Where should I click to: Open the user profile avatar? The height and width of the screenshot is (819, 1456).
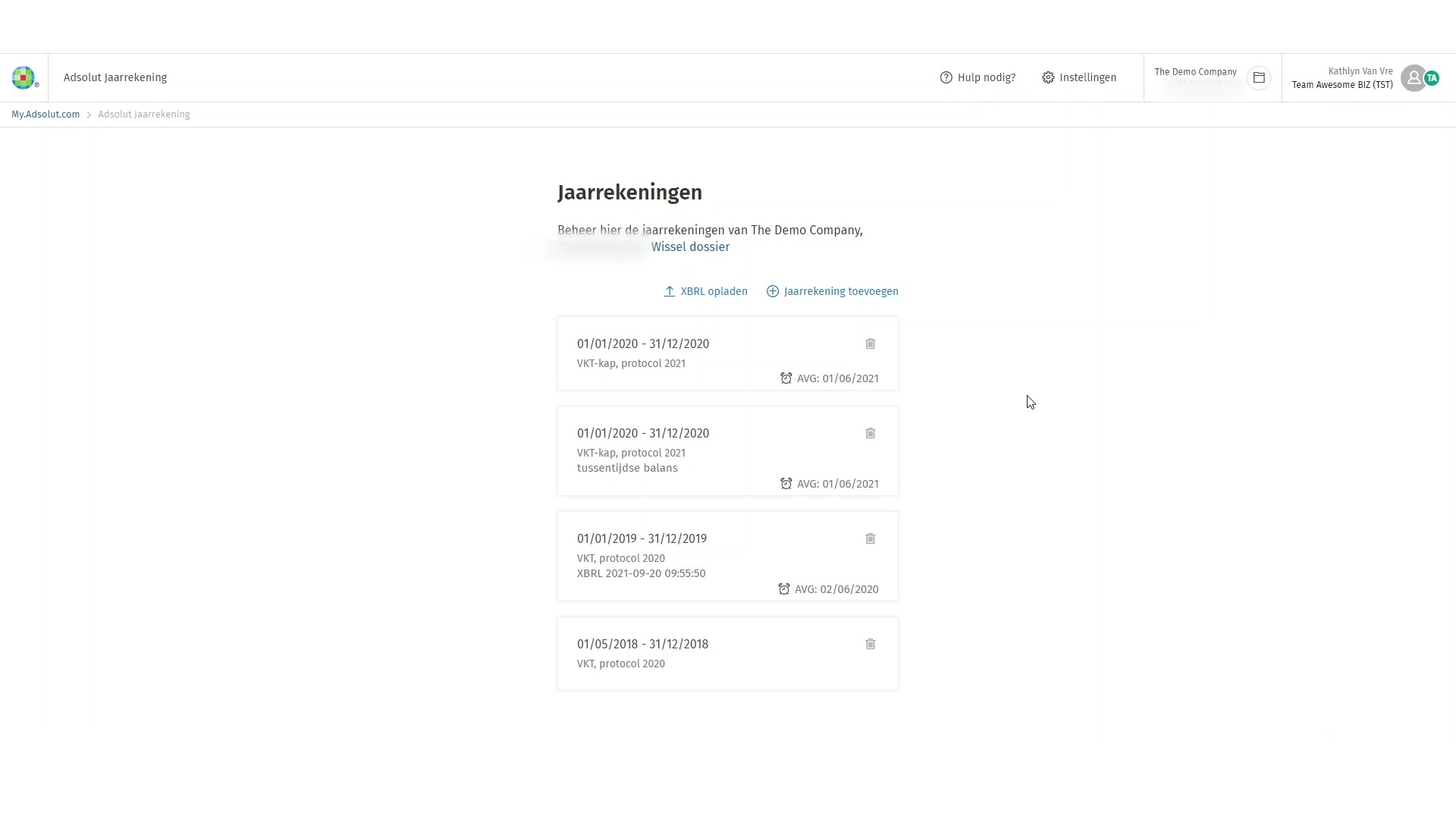click(x=1413, y=77)
